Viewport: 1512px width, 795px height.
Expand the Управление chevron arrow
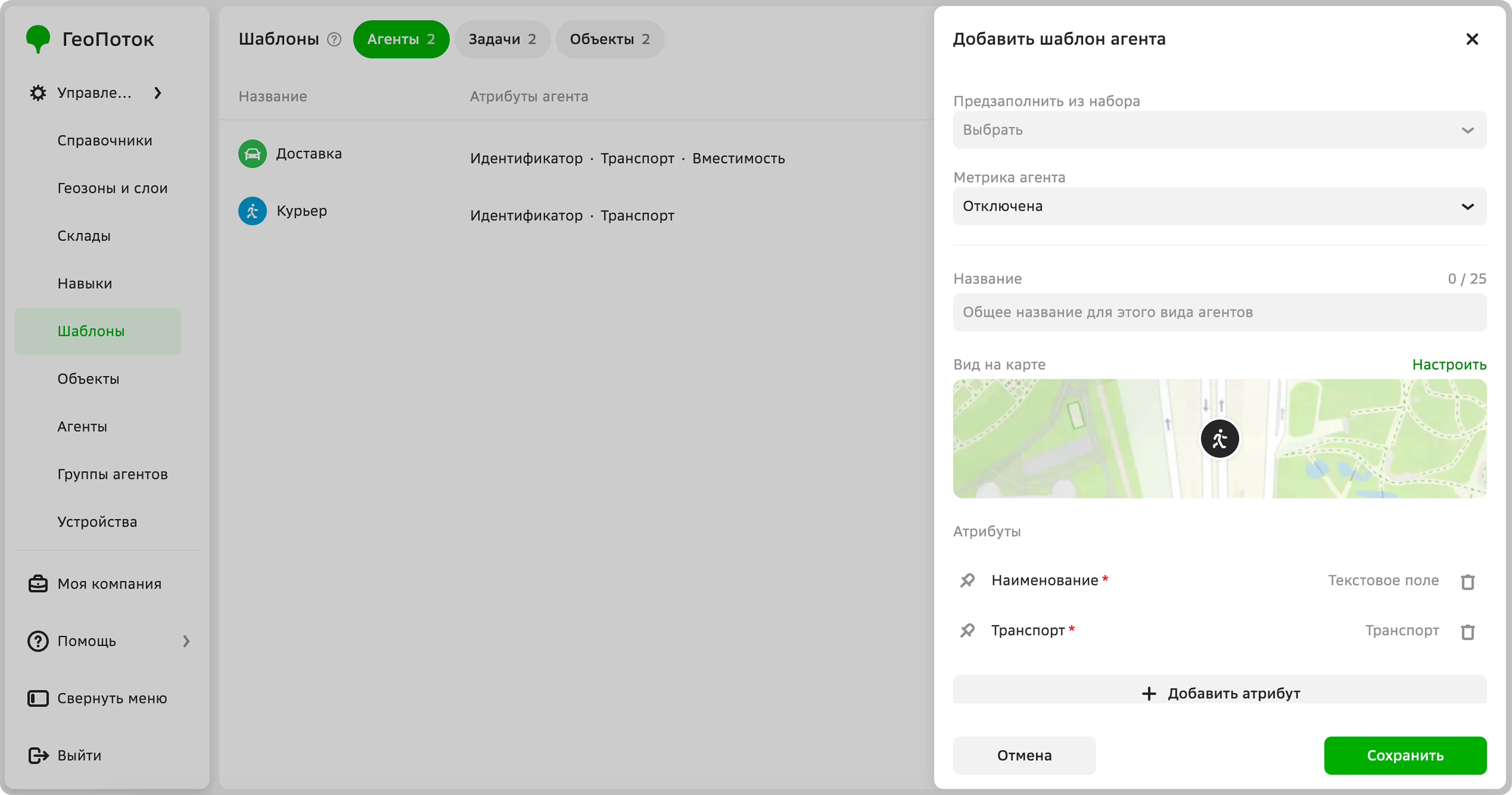tap(157, 93)
